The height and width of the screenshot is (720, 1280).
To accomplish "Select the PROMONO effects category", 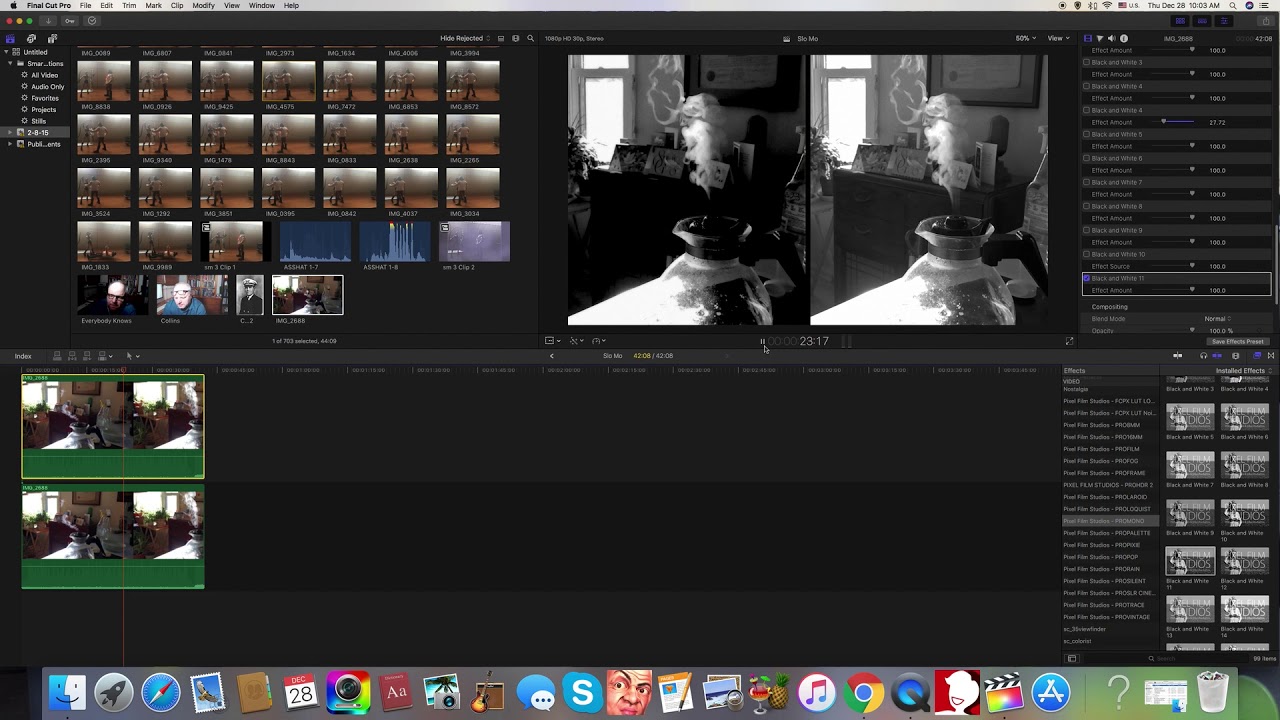I will tap(1109, 521).
